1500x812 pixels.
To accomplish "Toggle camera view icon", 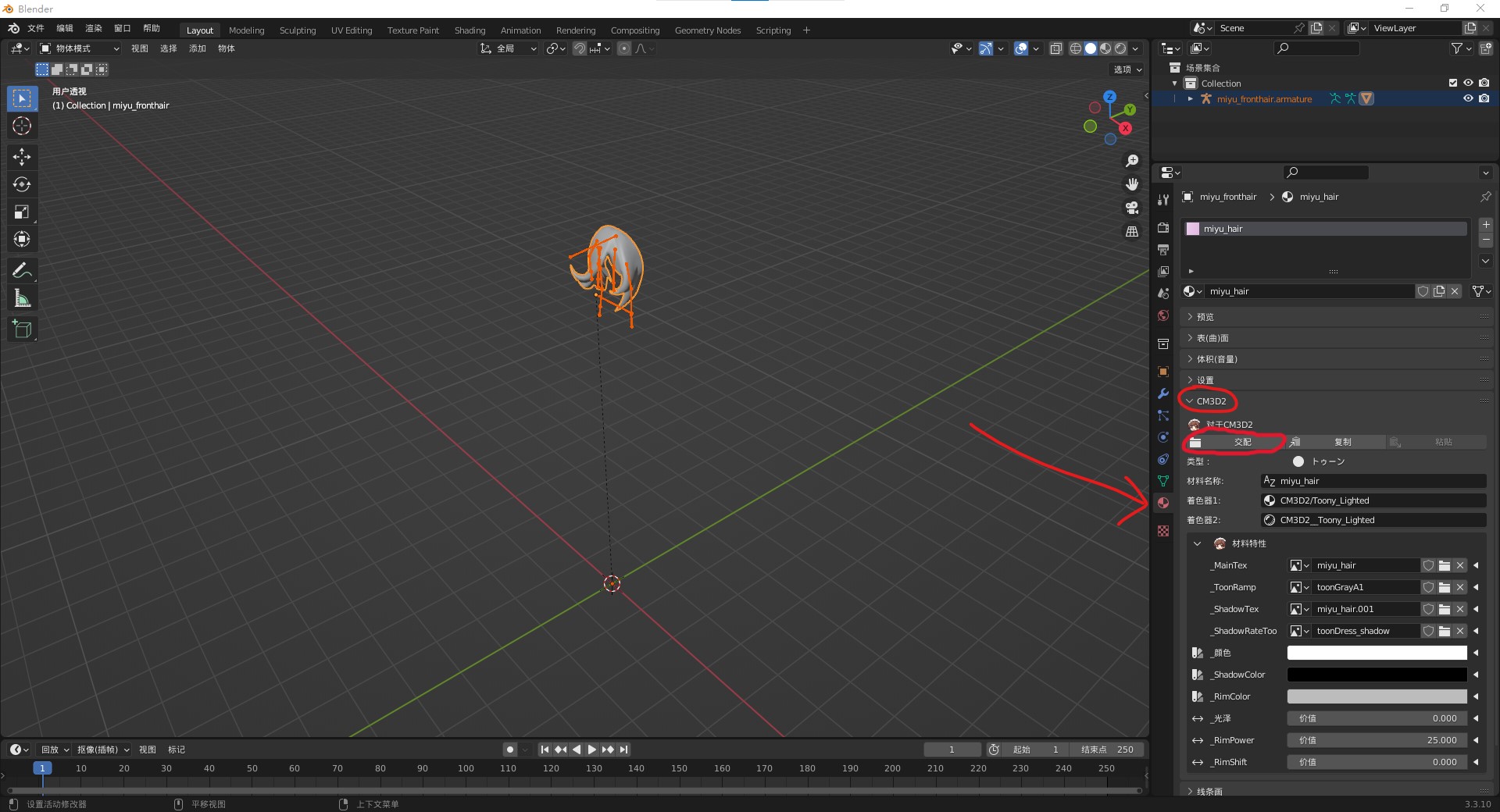I will (x=1131, y=208).
